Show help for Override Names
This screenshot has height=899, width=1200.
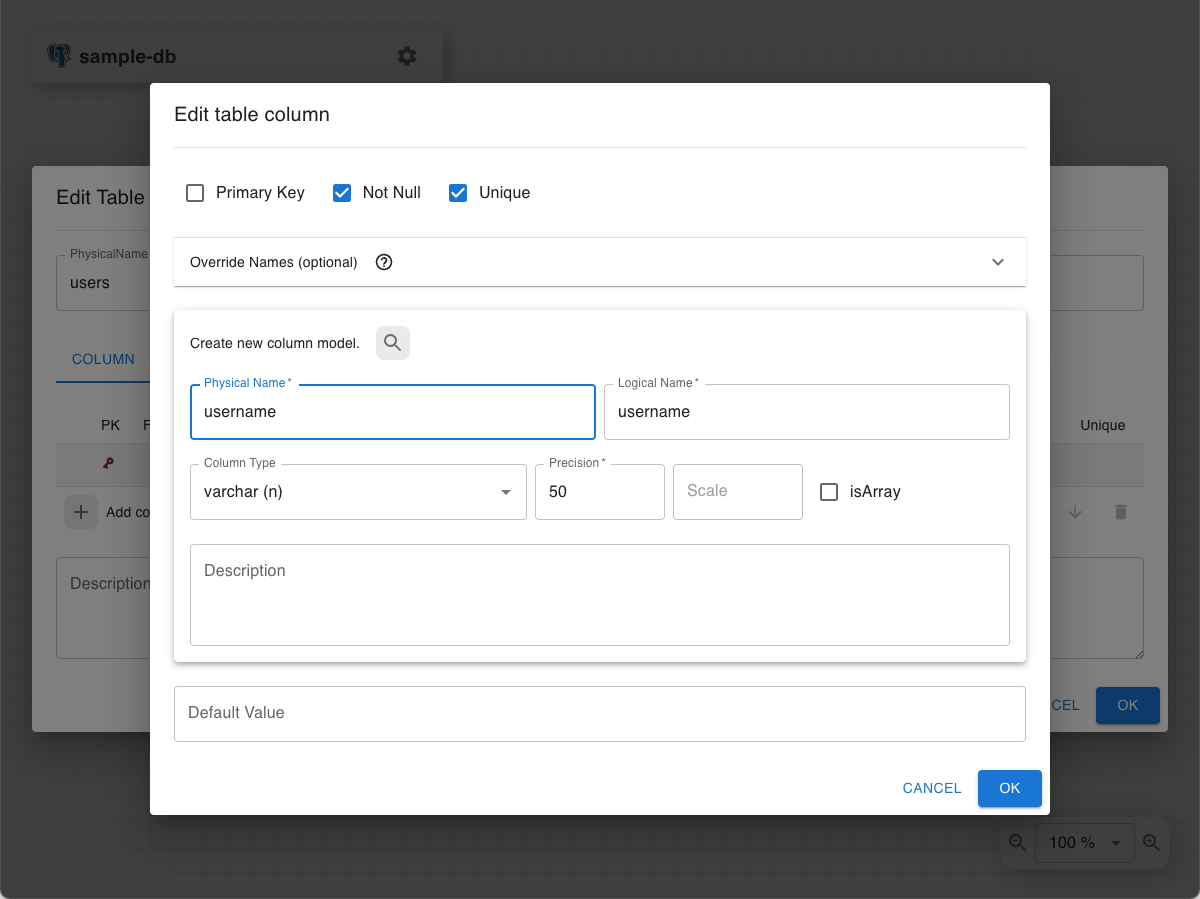point(384,262)
